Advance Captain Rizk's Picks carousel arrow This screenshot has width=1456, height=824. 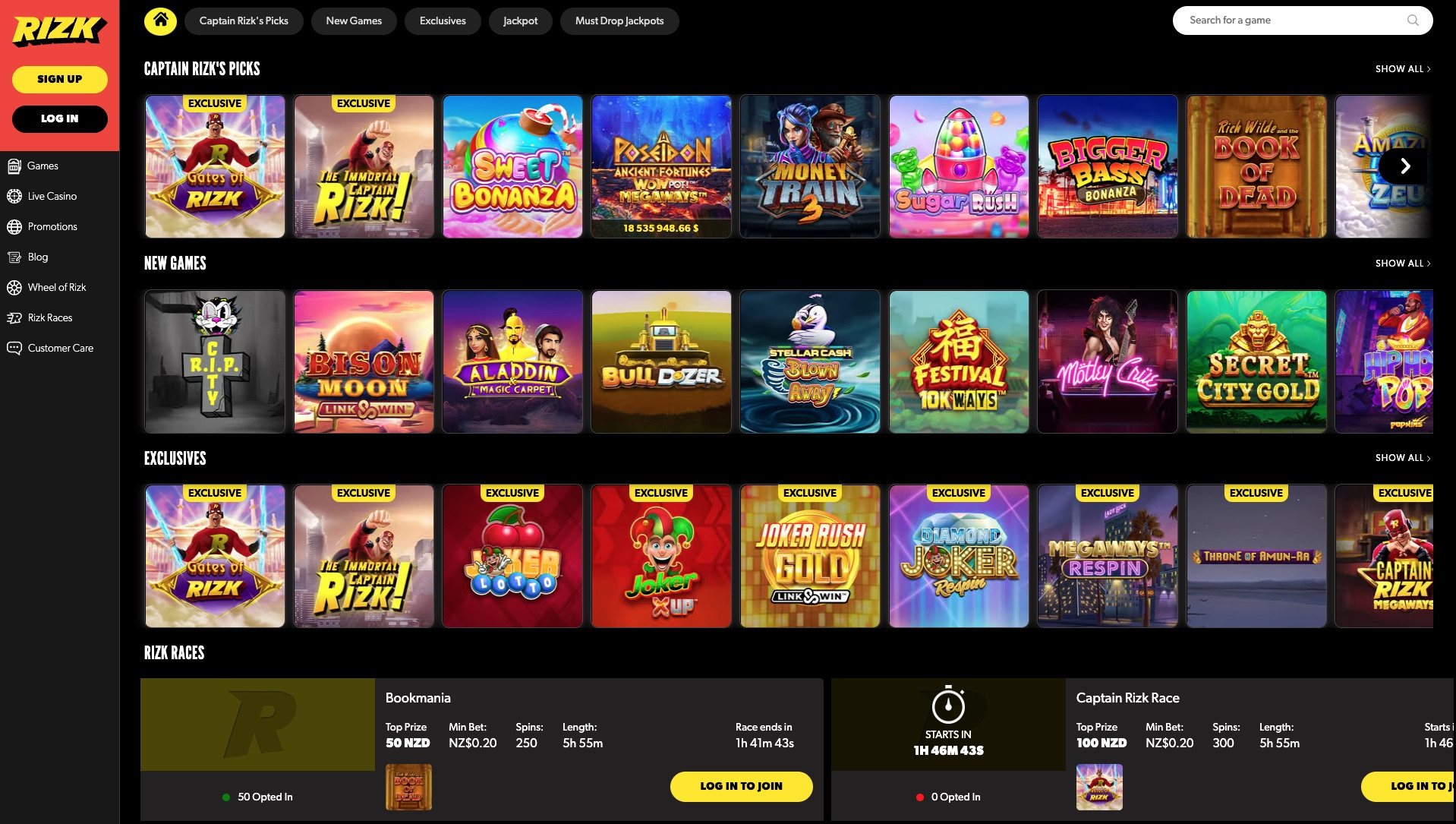[1404, 166]
